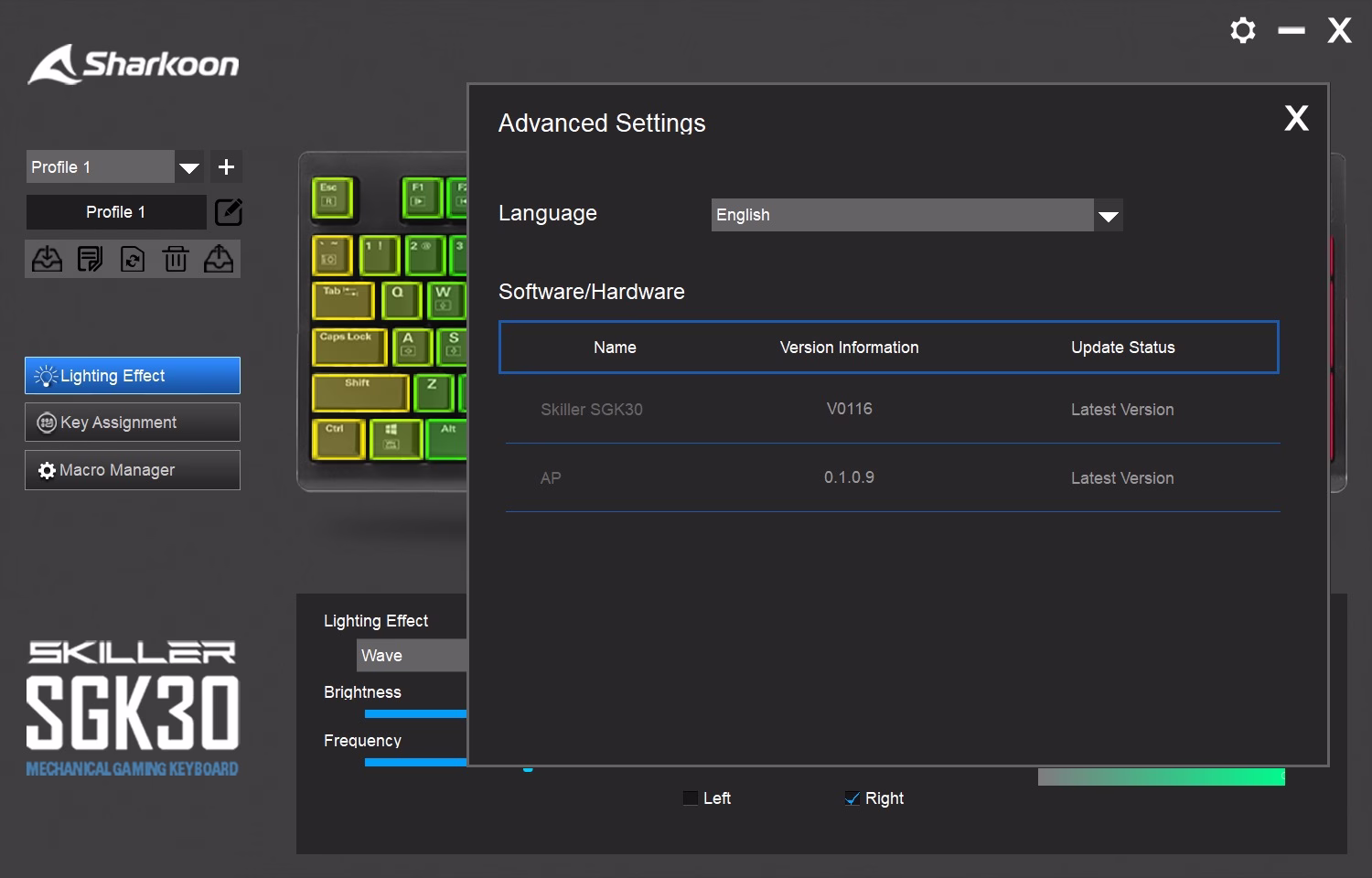The width and height of the screenshot is (1372, 878).
Task: Open the settings gear in the title bar
Action: [x=1242, y=30]
